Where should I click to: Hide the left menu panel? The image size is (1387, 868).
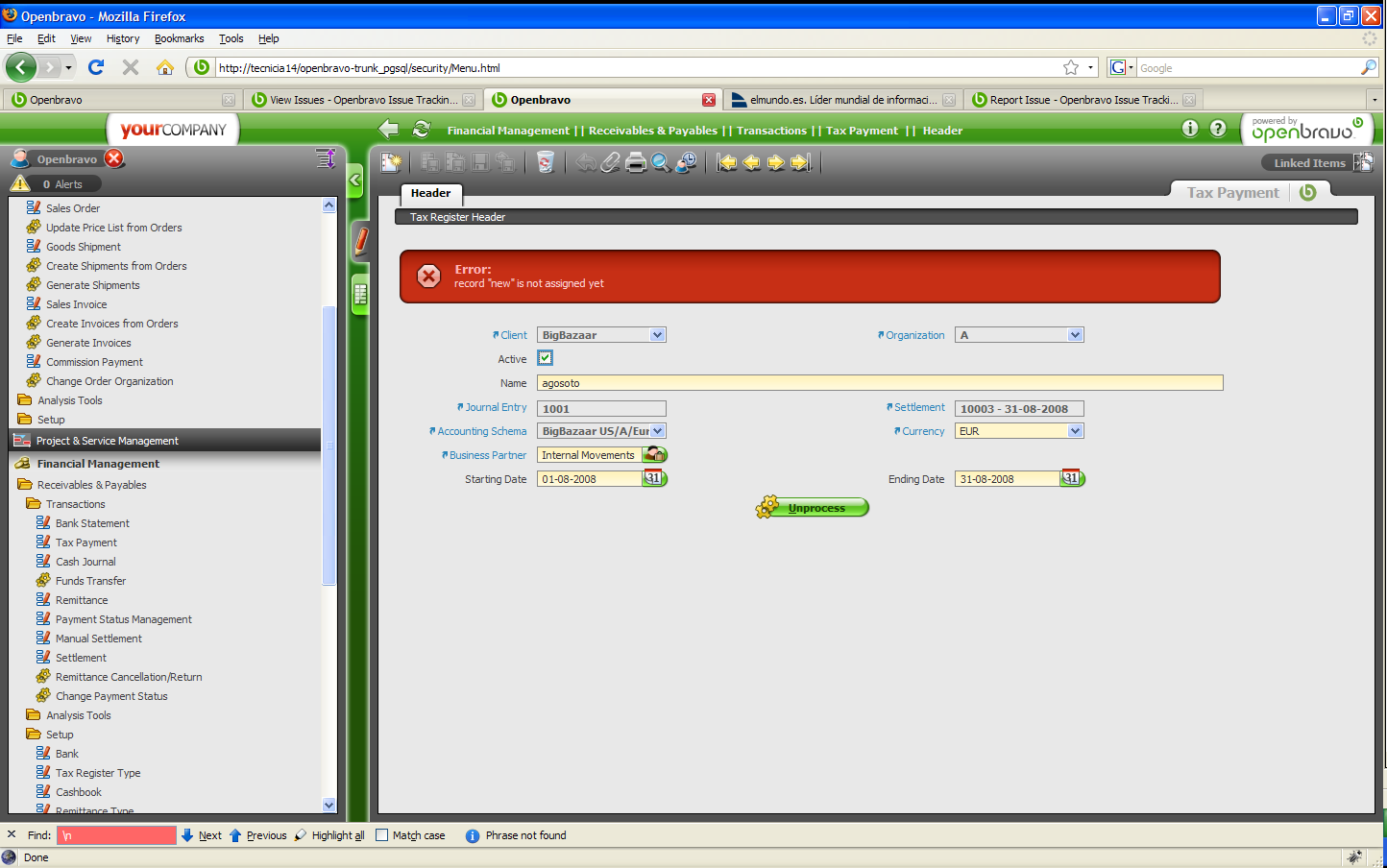pos(355,180)
